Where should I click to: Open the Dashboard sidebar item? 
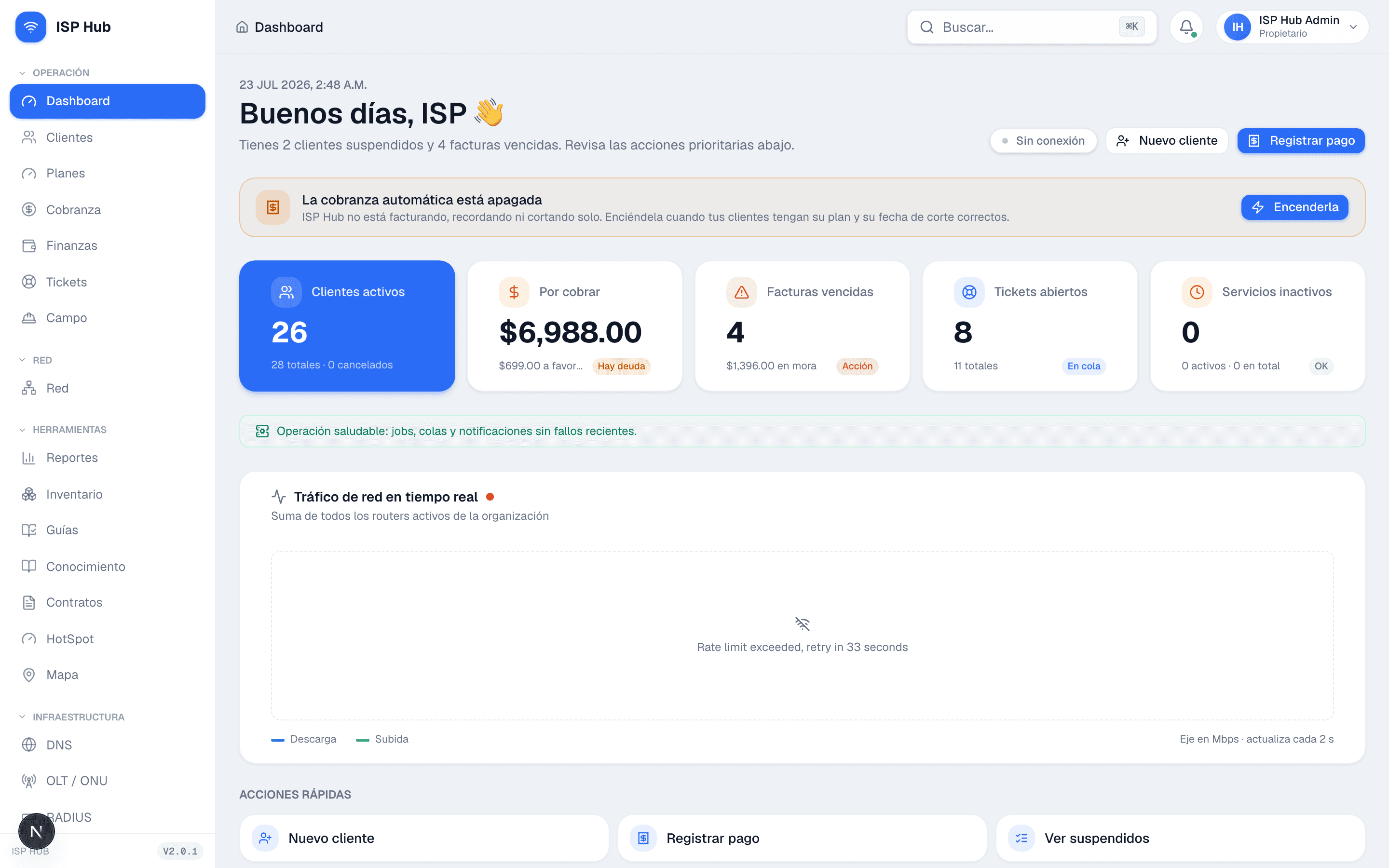(108, 101)
